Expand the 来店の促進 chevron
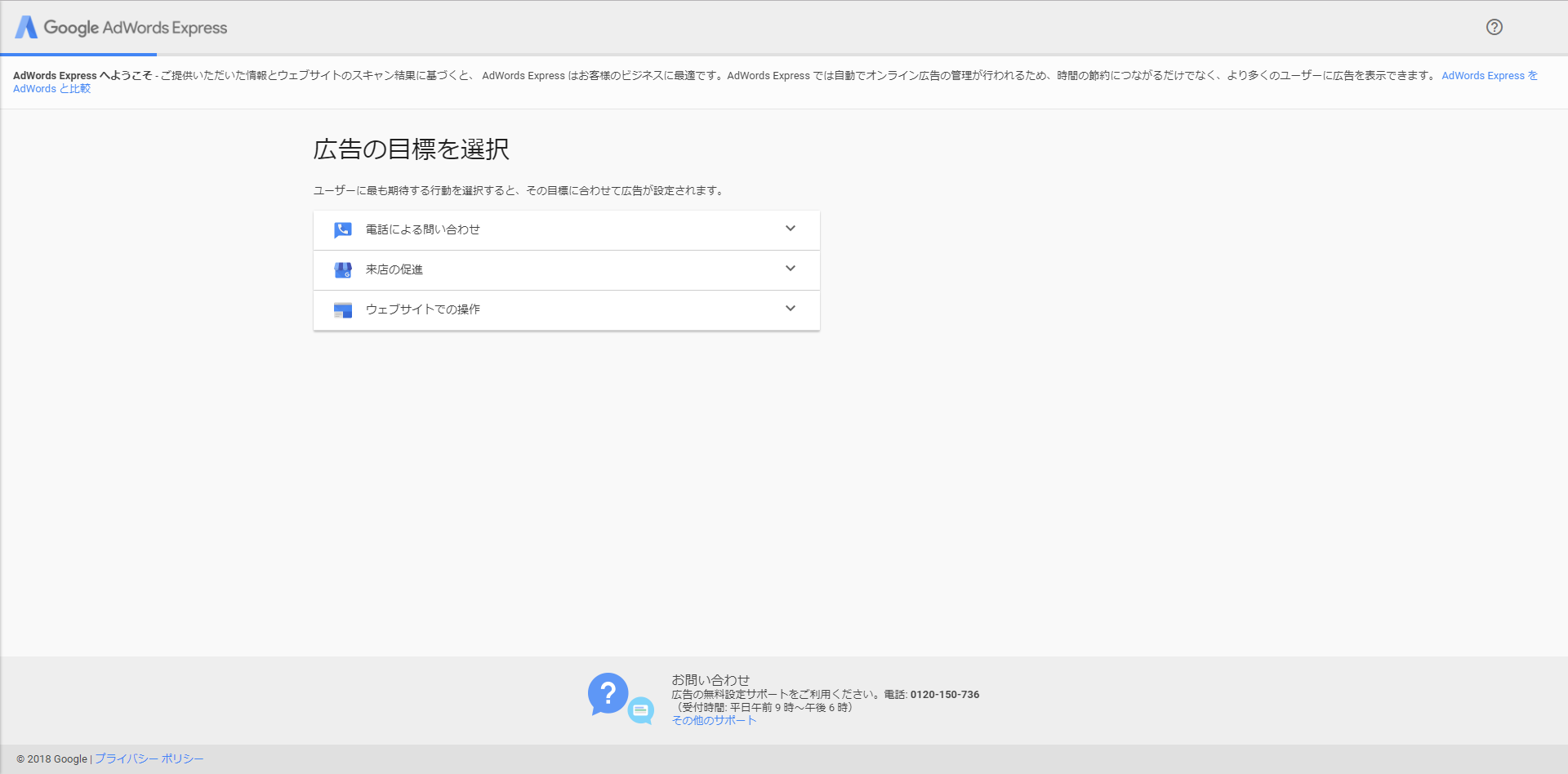1568x774 pixels. [x=791, y=269]
